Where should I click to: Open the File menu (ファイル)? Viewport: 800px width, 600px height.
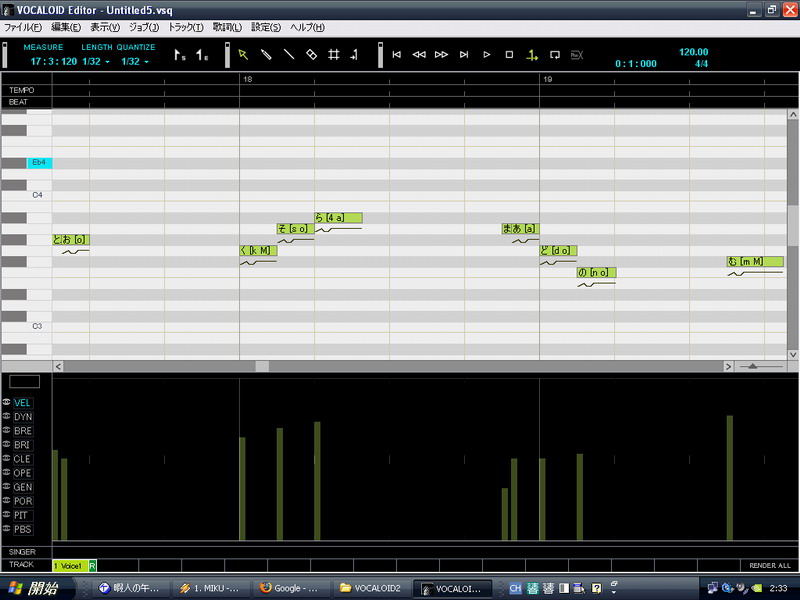click(x=23, y=28)
